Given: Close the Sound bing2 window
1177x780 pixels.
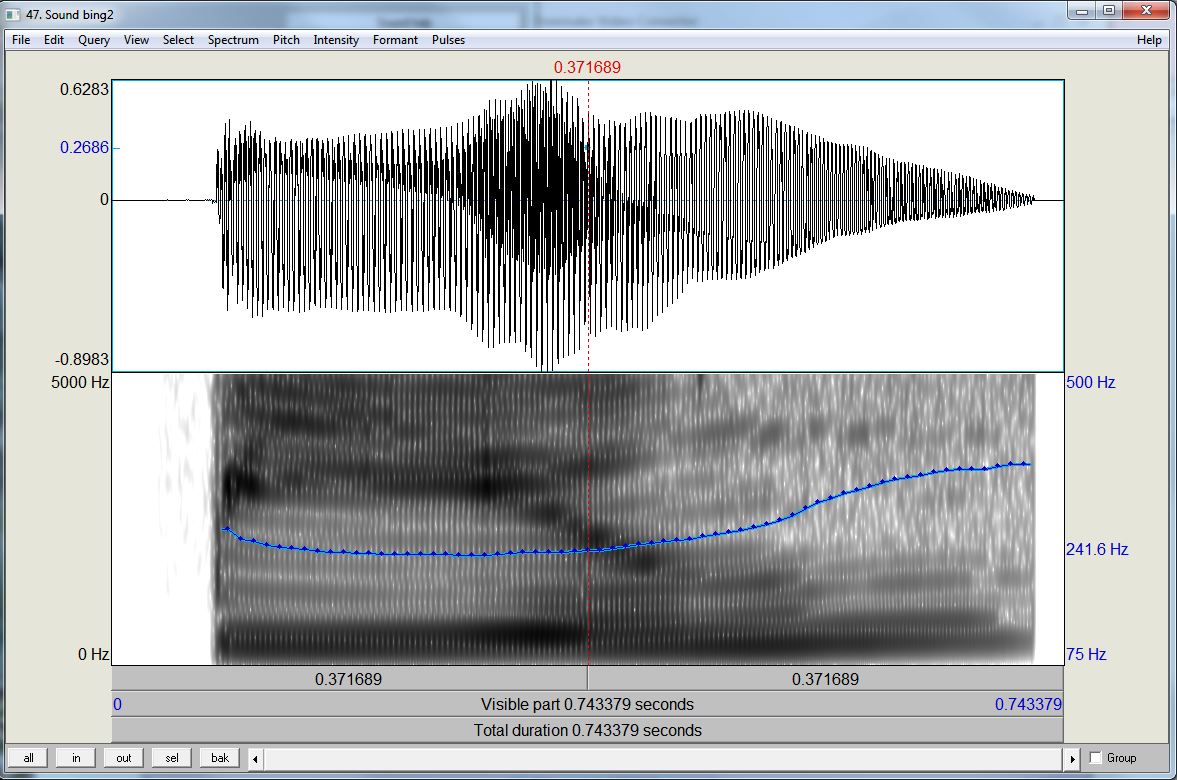Looking at the screenshot, I should point(1146,11).
